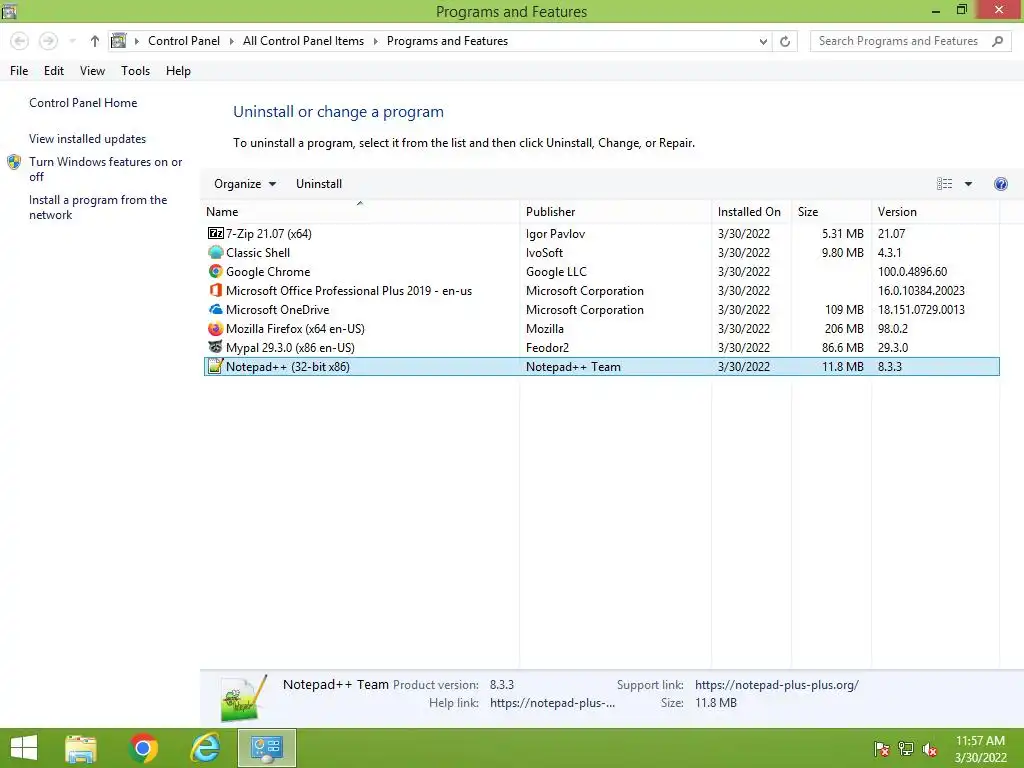The image size is (1024, 768).
Task: Click the Mozilla Firefox program icon
Action: click(x=216, y=328)
